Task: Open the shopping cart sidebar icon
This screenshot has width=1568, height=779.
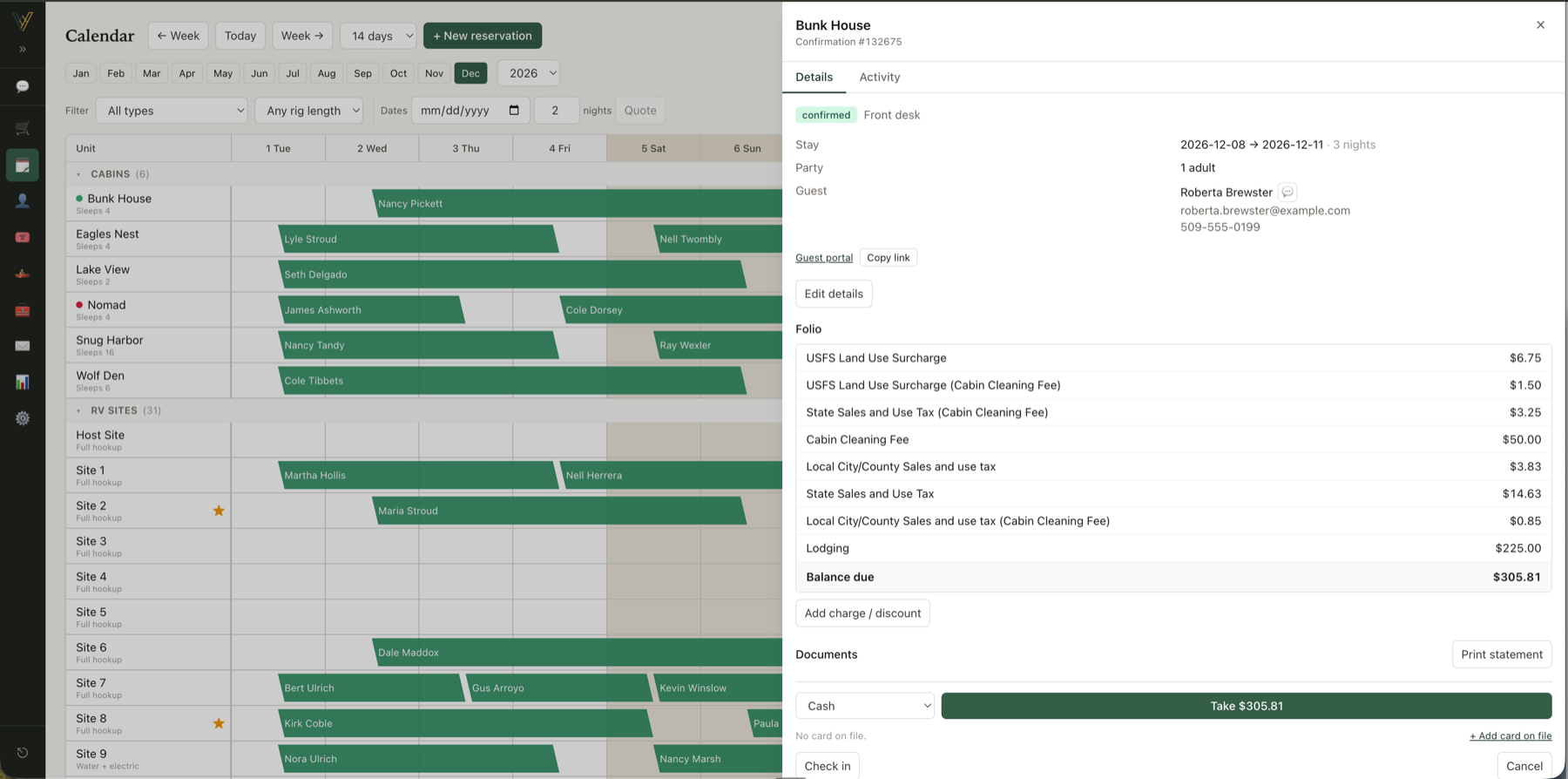Action: (x=23, y=129)
